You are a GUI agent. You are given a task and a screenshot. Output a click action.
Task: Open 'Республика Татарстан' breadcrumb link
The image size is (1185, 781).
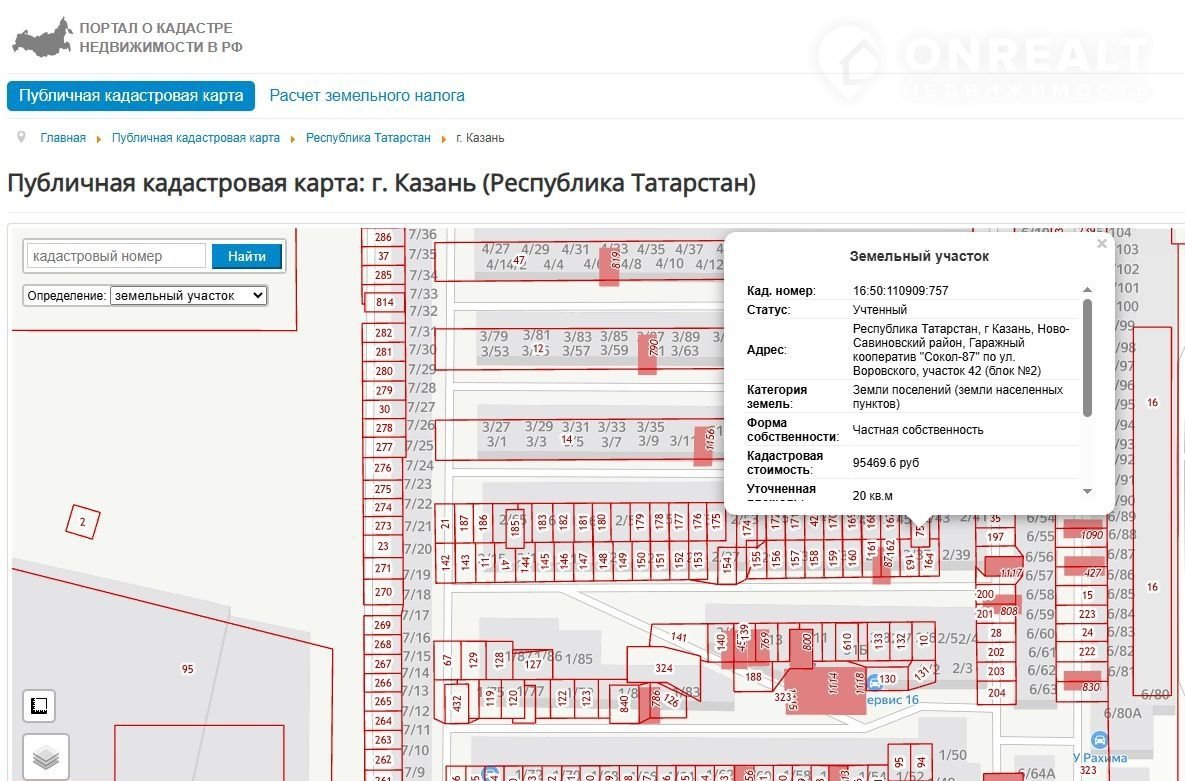click(x=368, y=138)
